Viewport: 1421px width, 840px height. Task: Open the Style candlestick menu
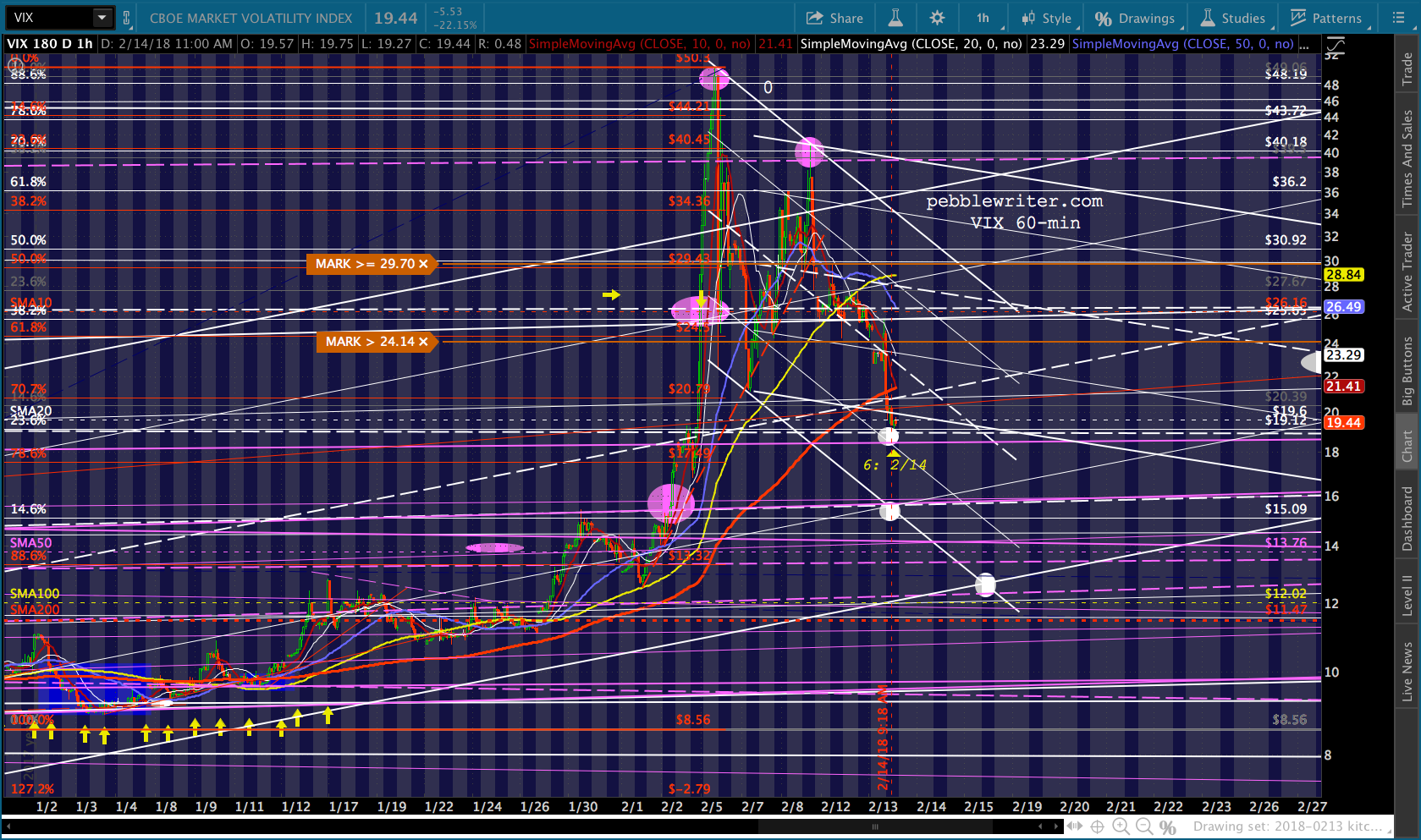[1047, 18]
